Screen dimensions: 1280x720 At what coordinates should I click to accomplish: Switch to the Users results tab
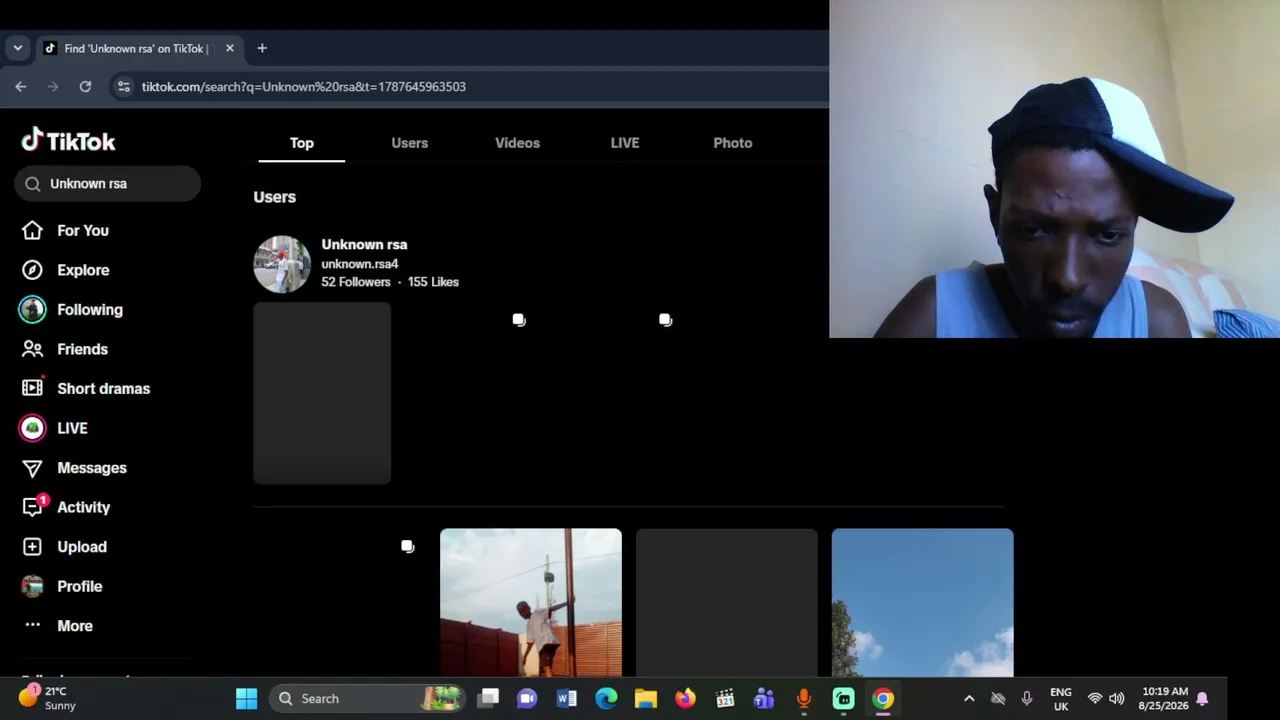click(410, 143)
